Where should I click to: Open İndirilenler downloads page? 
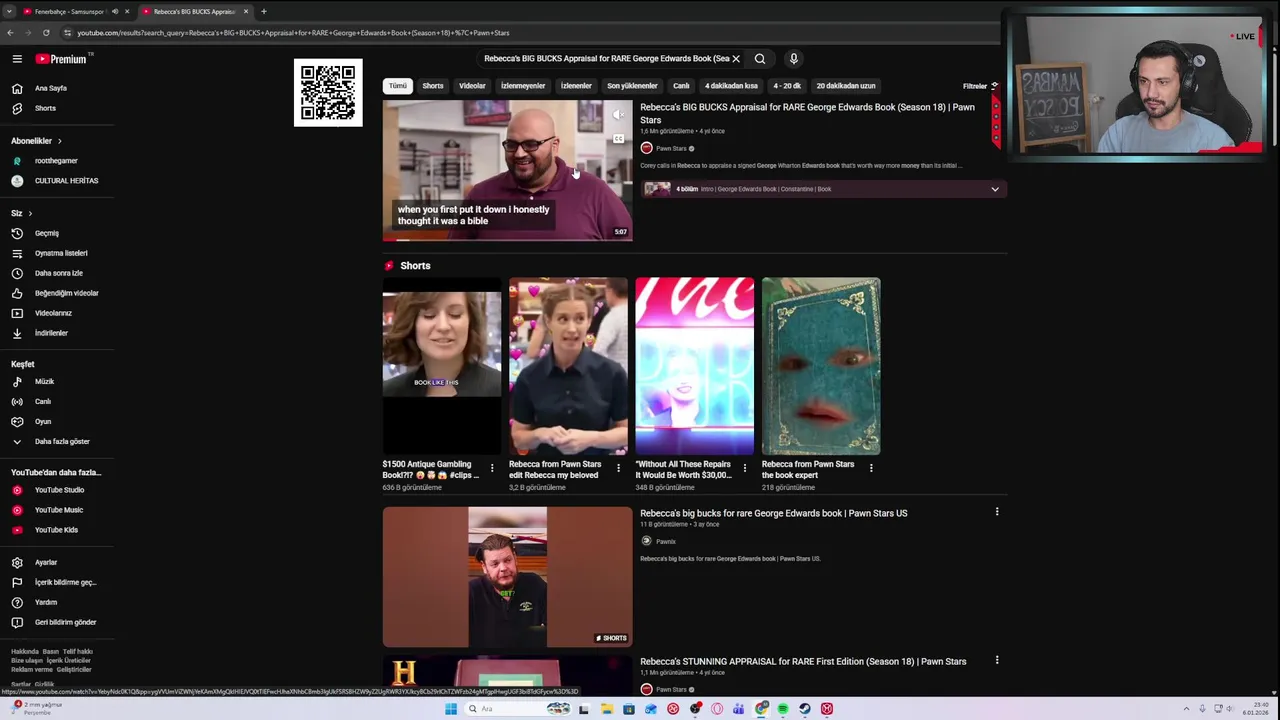click(51, 333)
